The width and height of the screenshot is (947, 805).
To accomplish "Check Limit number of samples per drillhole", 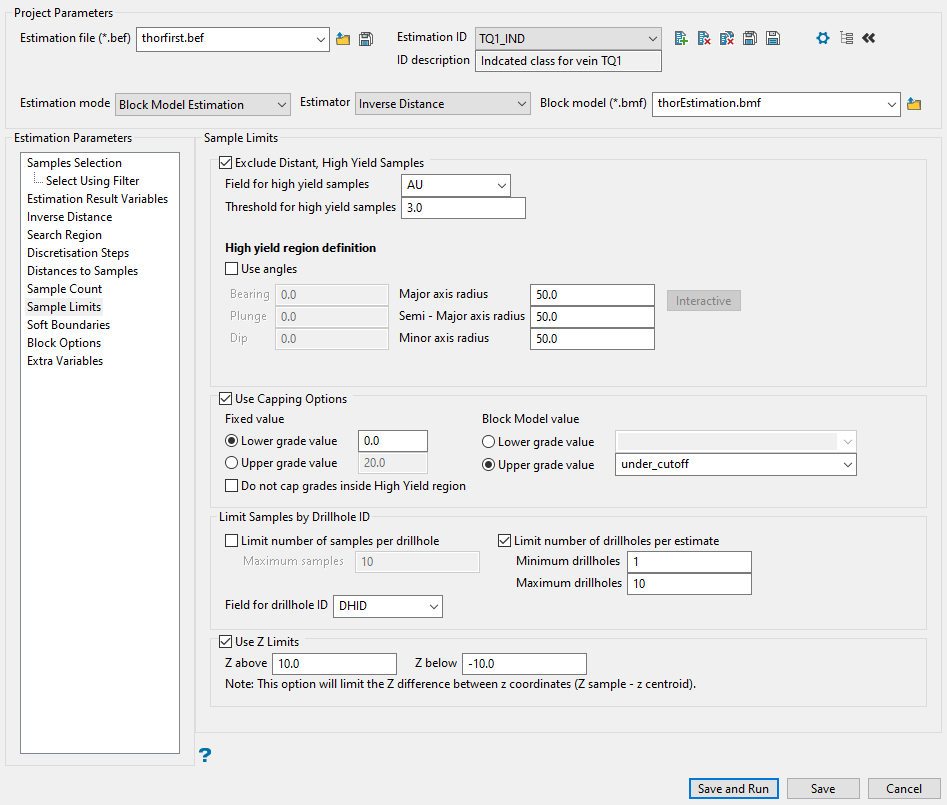I will pyautogui.click(x=233, y=541).
